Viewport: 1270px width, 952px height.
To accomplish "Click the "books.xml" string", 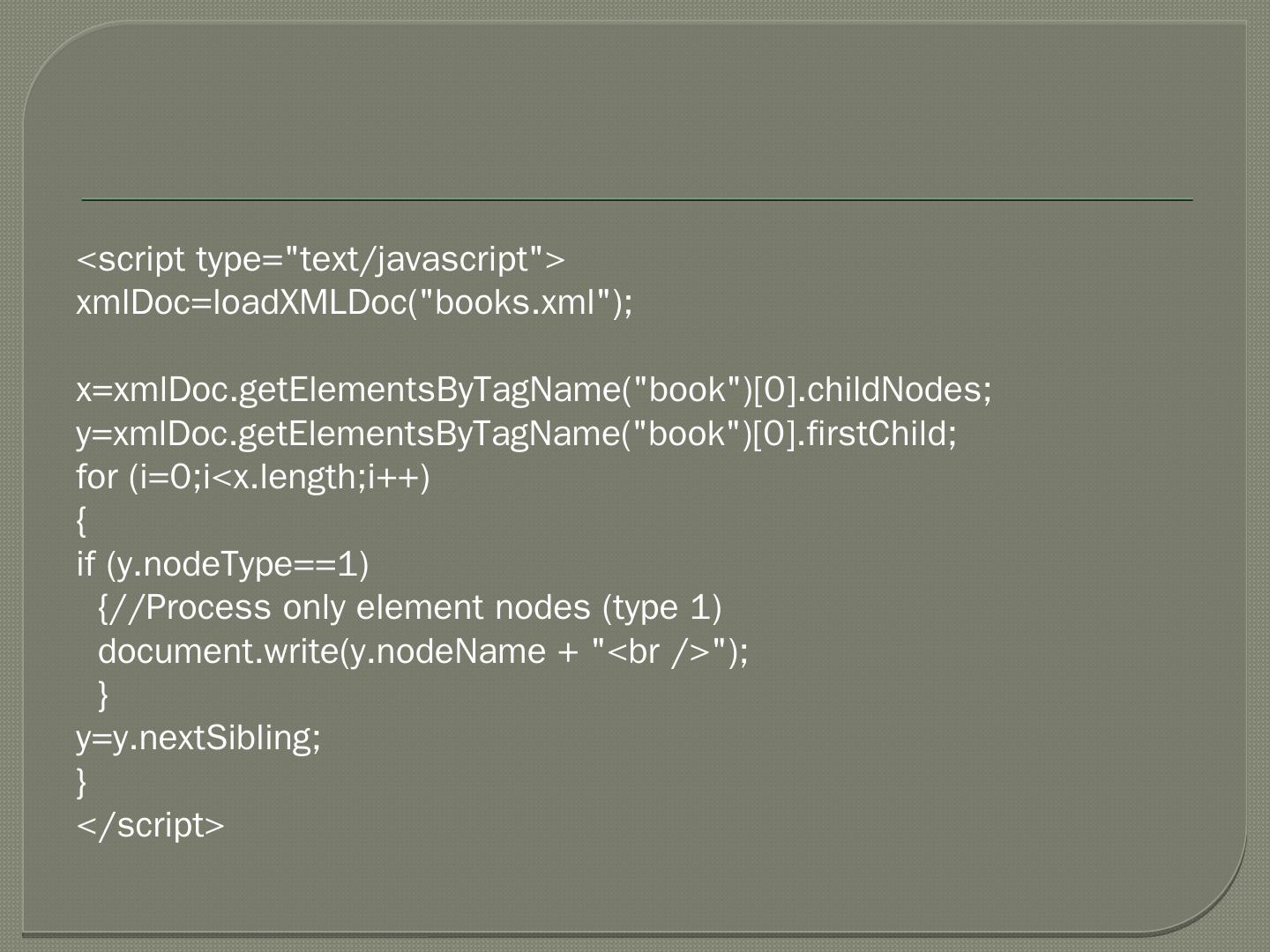I will 515,302.
